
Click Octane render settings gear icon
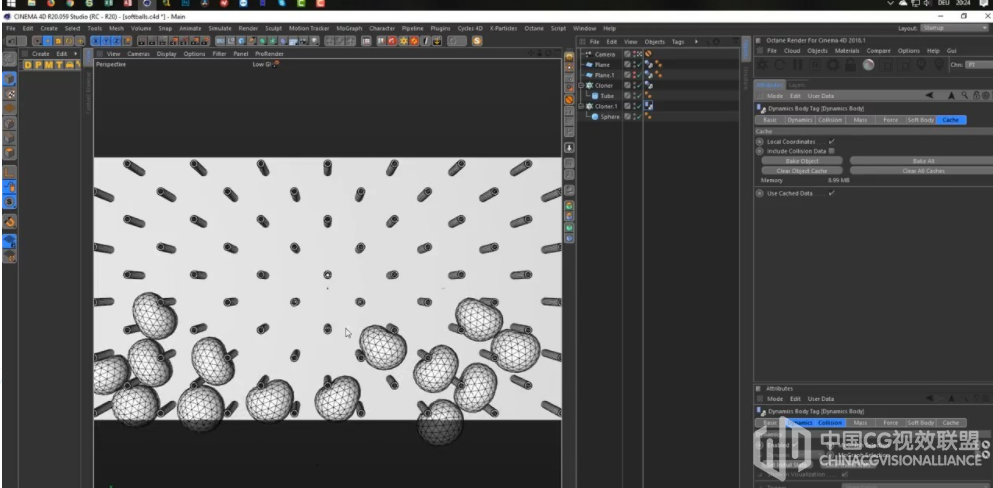coord(833,65)
